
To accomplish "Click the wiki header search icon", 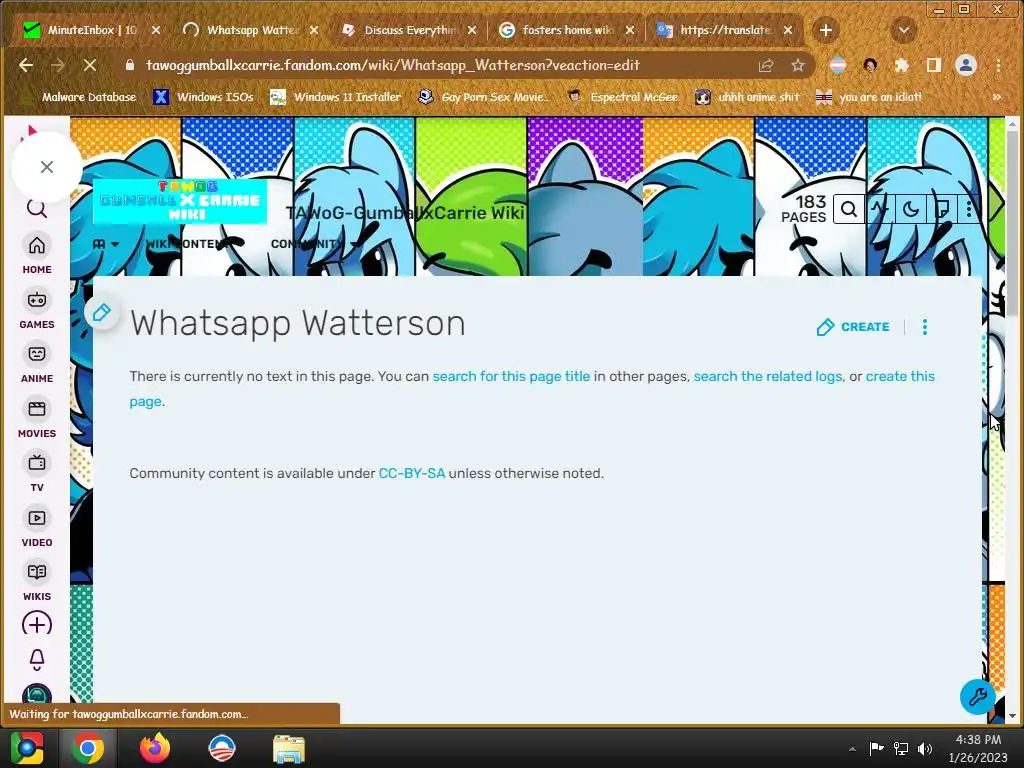I will (x=848, y=209).
